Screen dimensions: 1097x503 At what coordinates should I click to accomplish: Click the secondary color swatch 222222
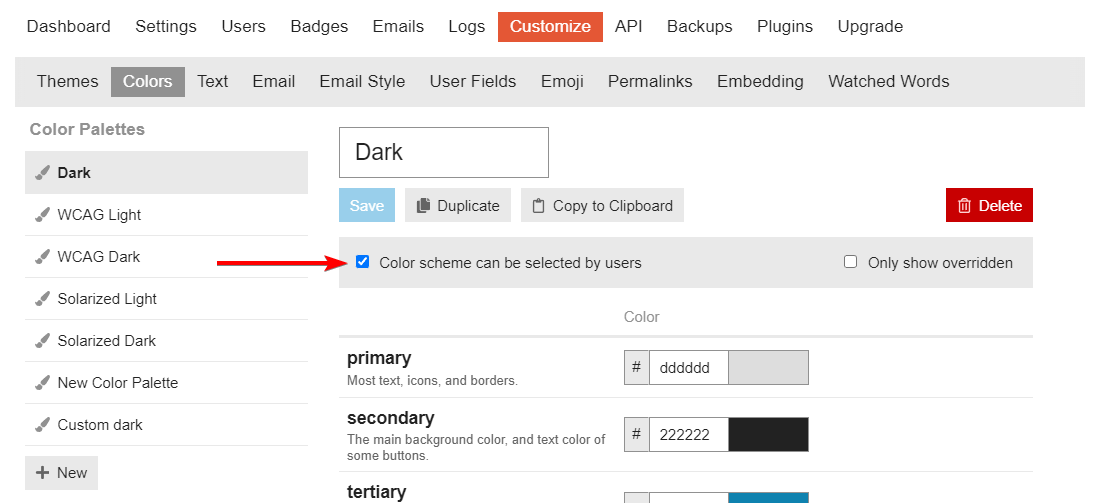tap(768, 434)
